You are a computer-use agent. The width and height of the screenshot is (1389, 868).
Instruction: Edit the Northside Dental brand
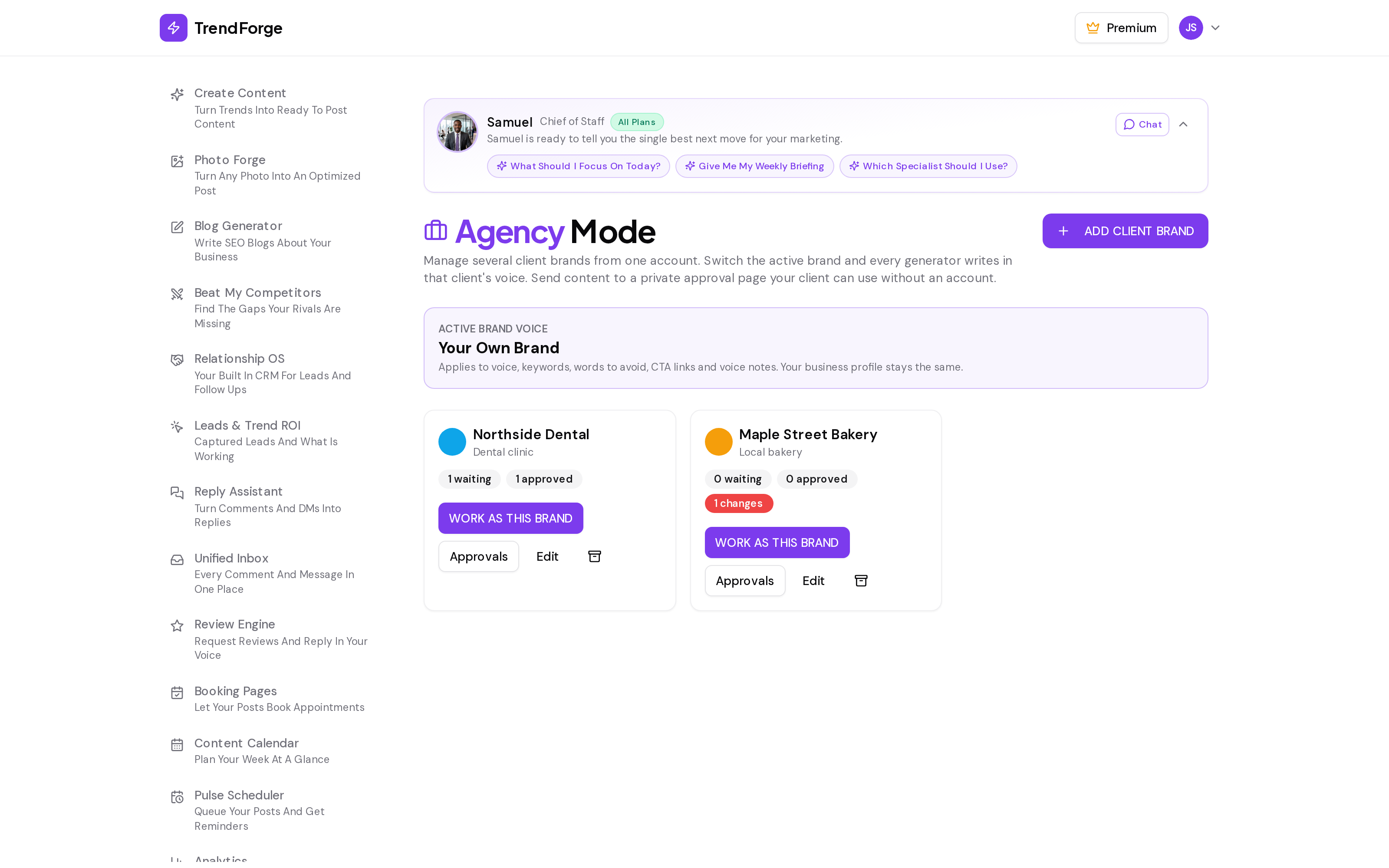click(547, 556)
